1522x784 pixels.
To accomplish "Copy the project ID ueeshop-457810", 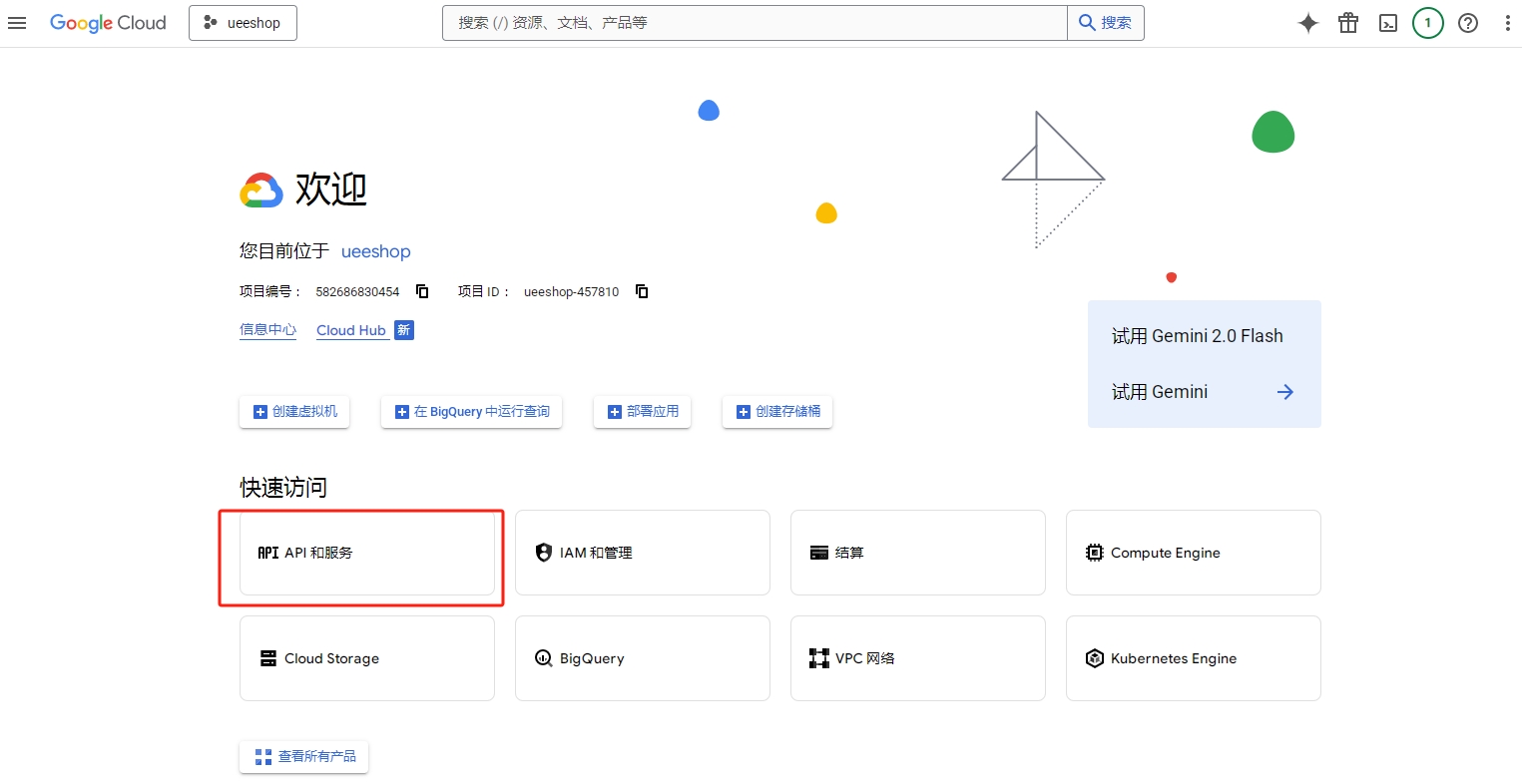I will 642,291.
